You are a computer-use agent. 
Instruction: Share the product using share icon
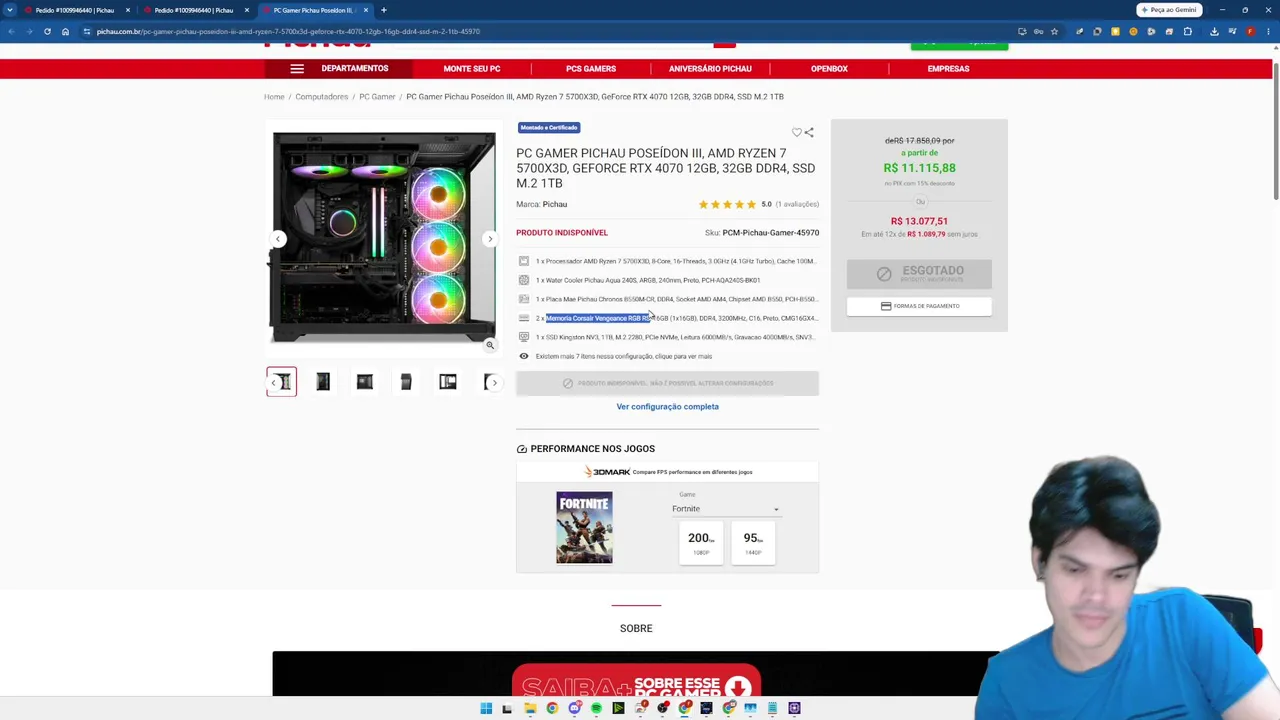tap(809, 132)
